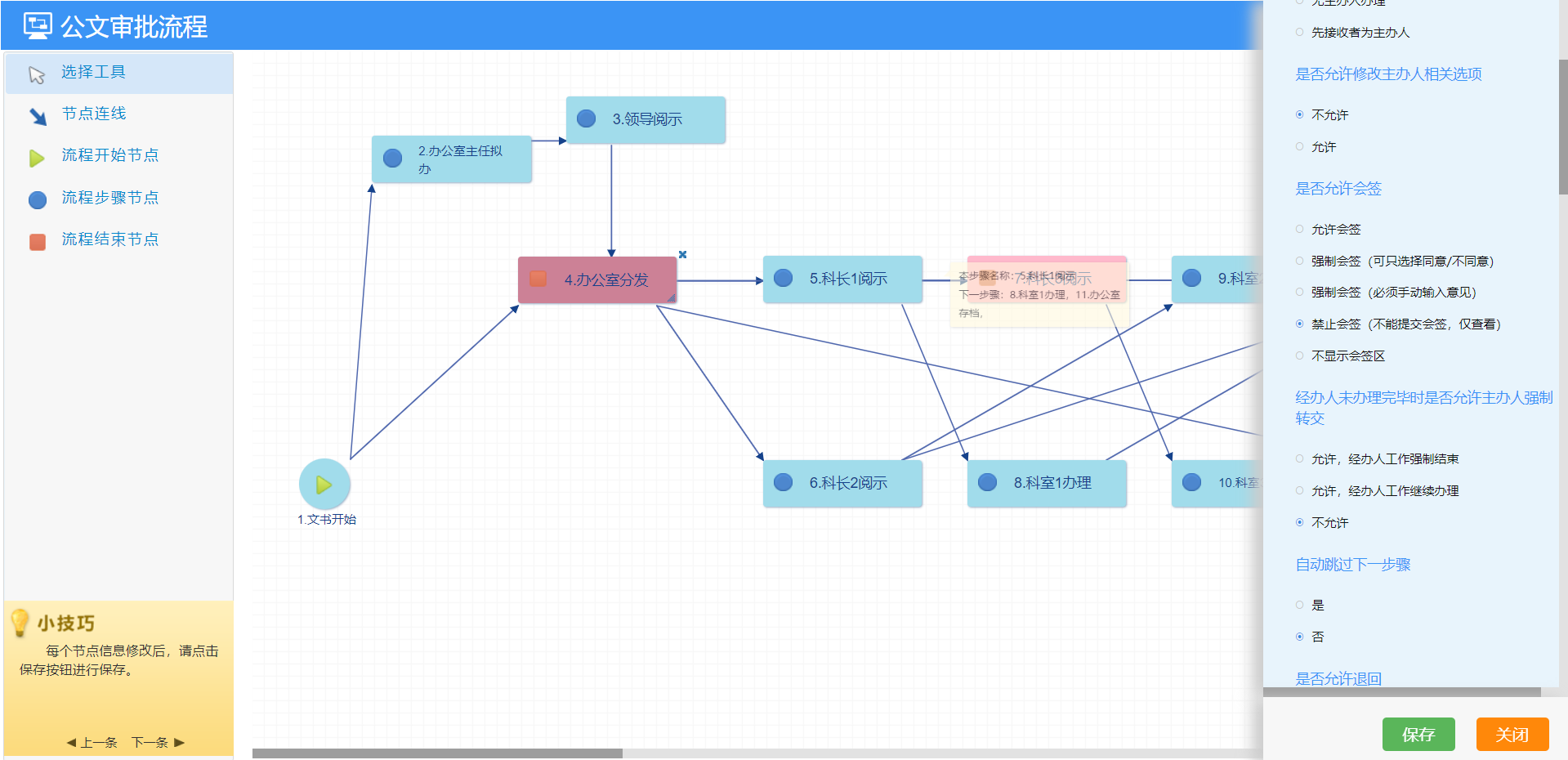
Task: Select 是 under 自动跳过下一步骤
Action: click(1299, 605)
